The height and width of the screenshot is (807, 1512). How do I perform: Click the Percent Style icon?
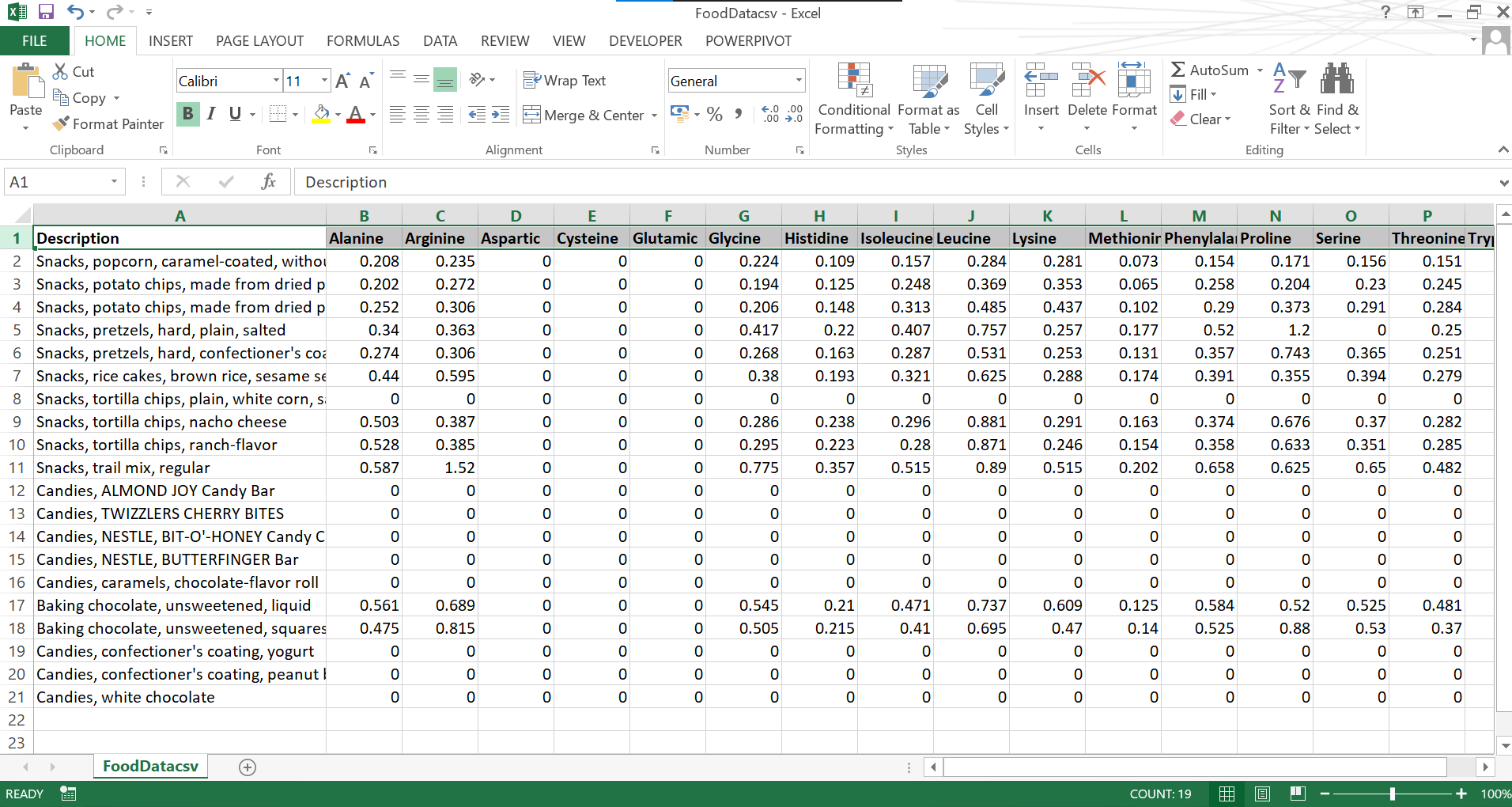[715, 115]
